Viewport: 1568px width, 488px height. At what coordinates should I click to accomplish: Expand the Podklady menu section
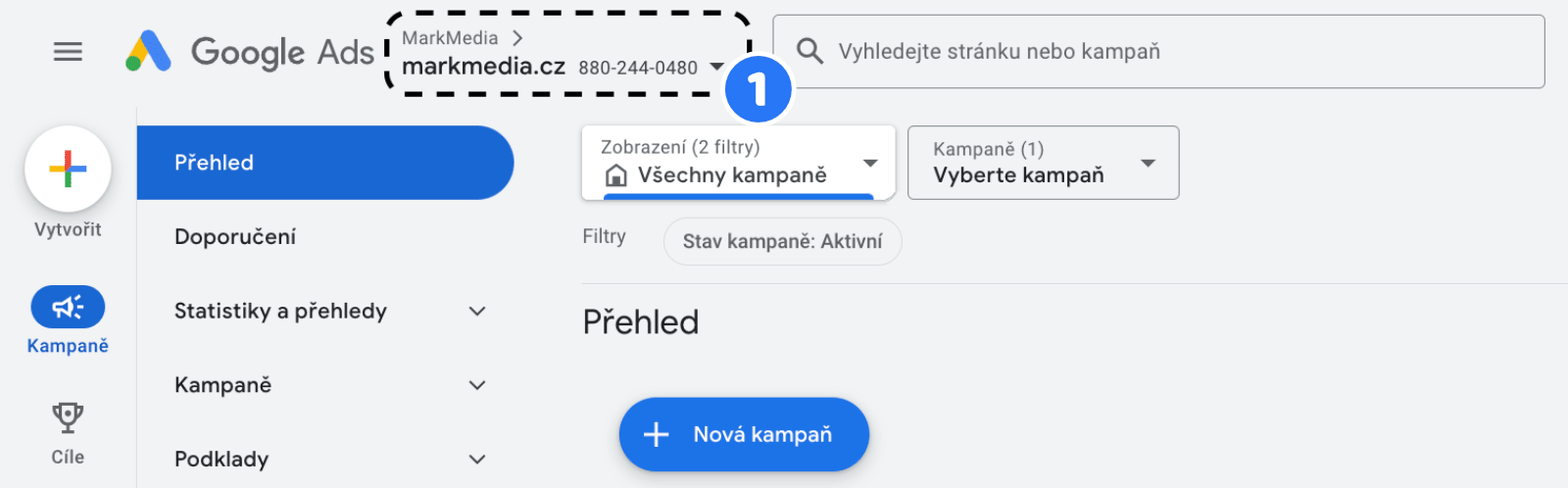coord(477,460)
